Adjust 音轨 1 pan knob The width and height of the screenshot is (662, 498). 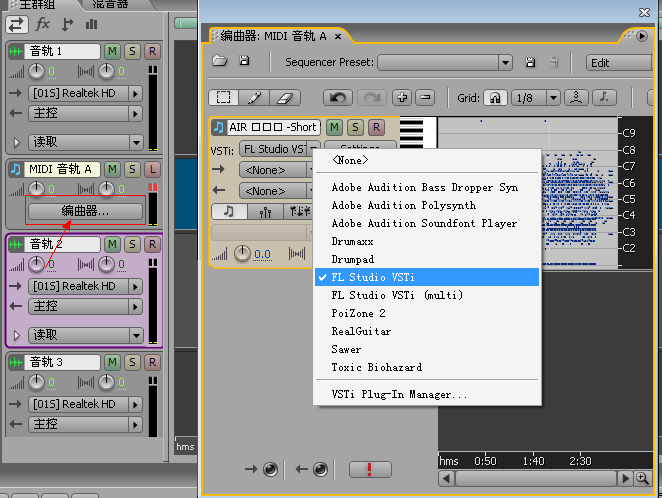click(x=106, y=71)
